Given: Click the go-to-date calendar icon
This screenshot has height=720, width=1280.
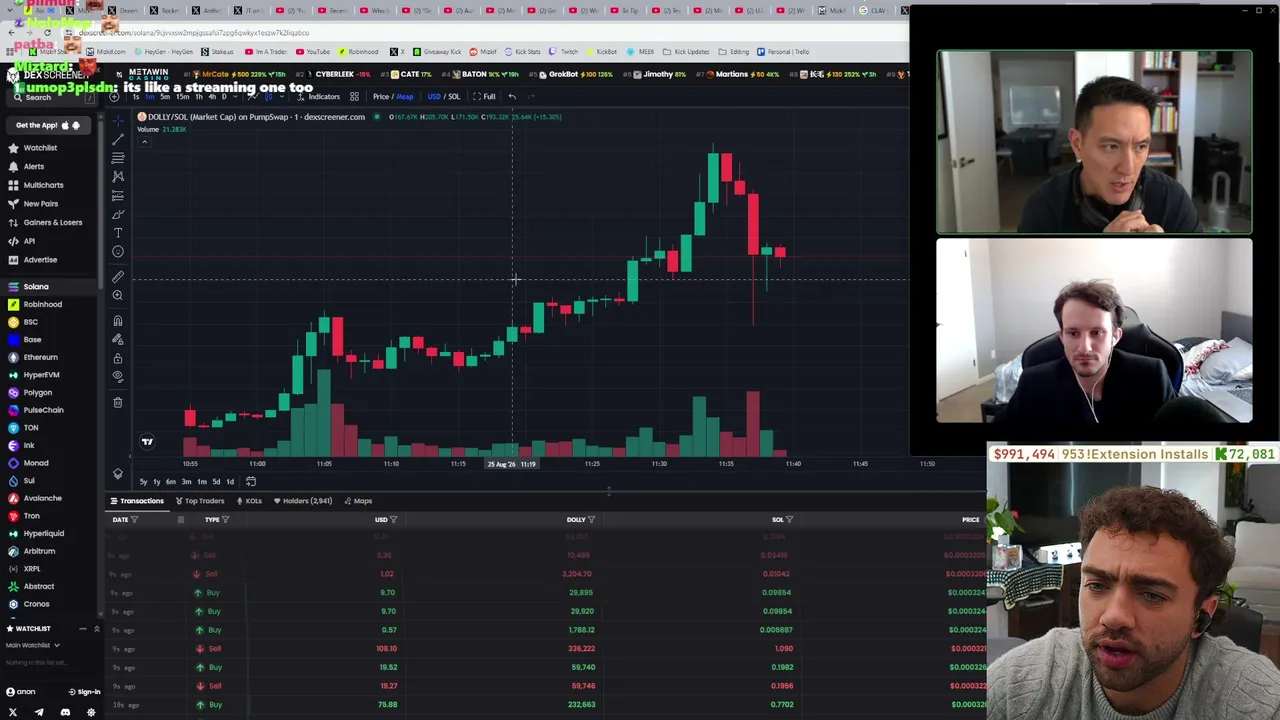Looking at the screenshot, I should click(x=251, y=481).
